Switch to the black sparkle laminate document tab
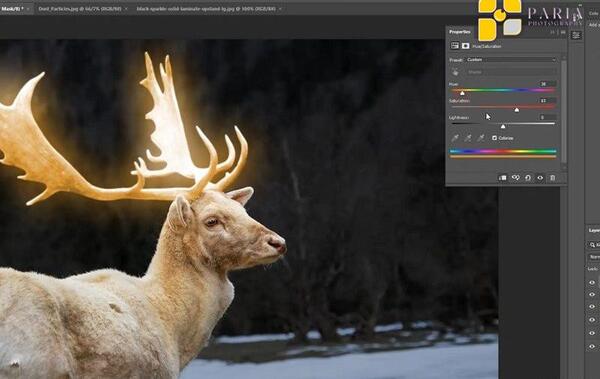600x379 pixels. point(206,8)
